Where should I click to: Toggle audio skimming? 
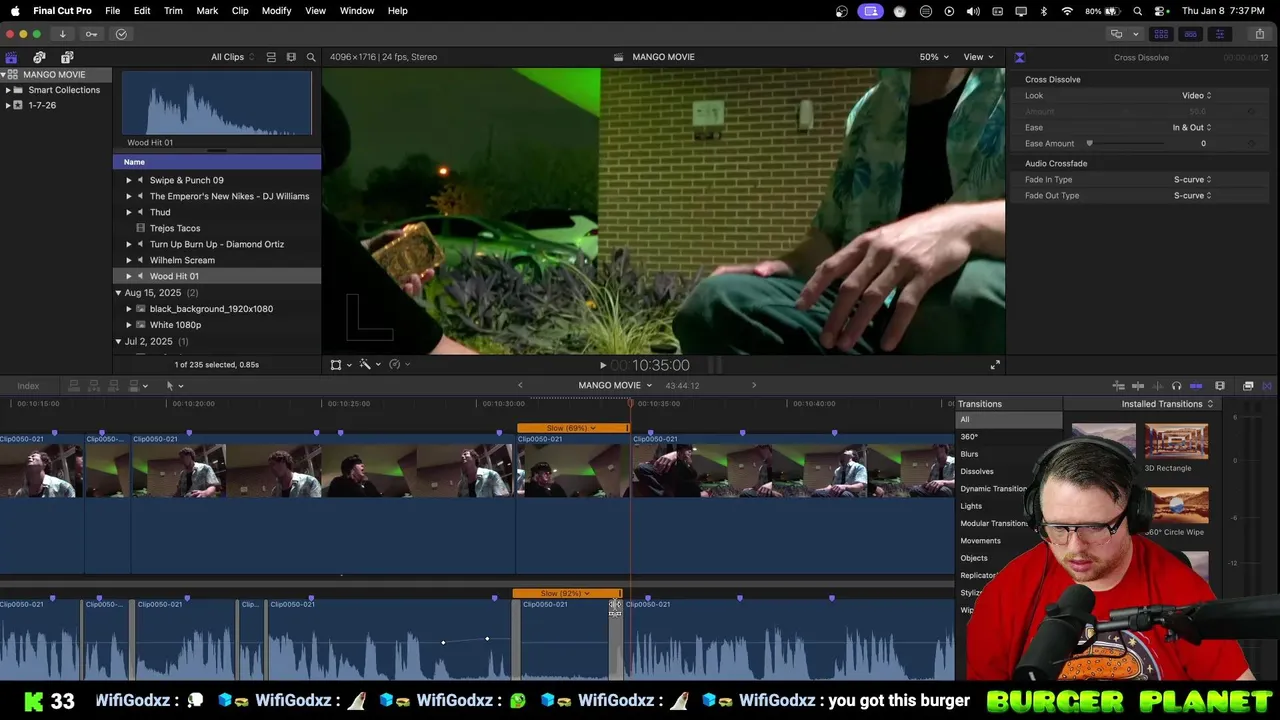[x=1157, y=386]
